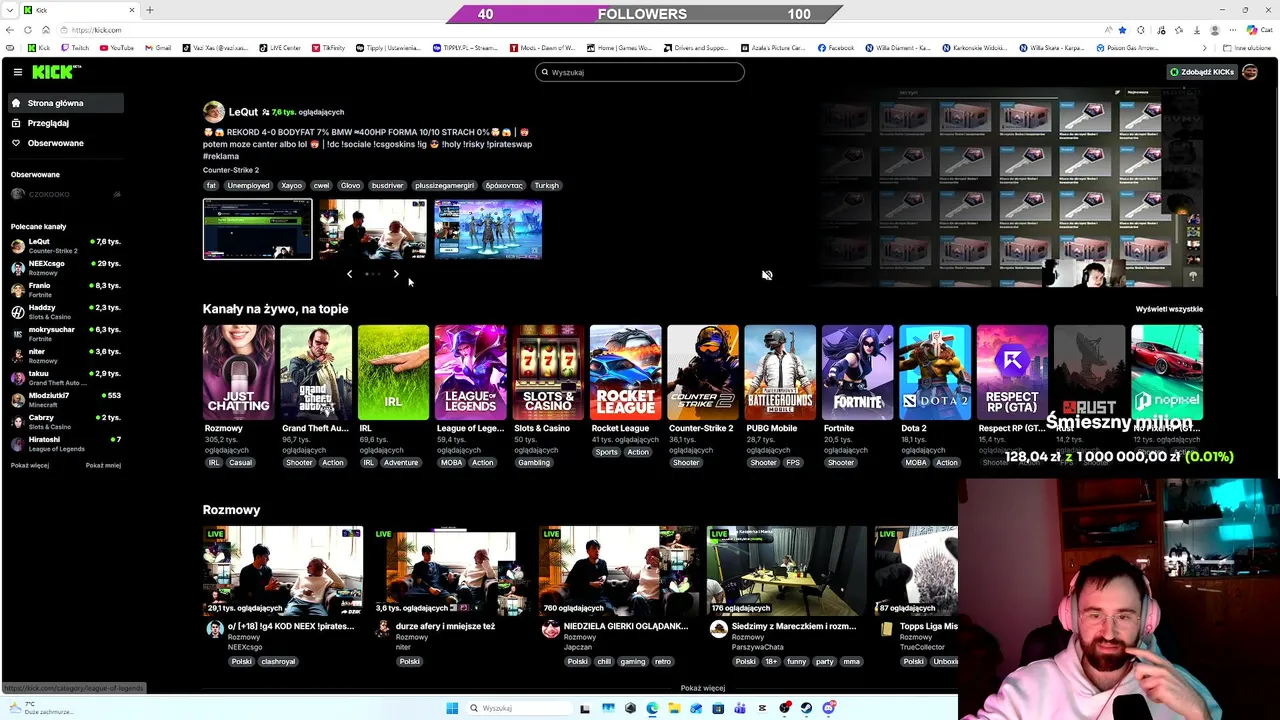Open the Dota 2 category card
Image resolution: width=1280 pixels, height=720 pixels.
click(x=935, y=372)
